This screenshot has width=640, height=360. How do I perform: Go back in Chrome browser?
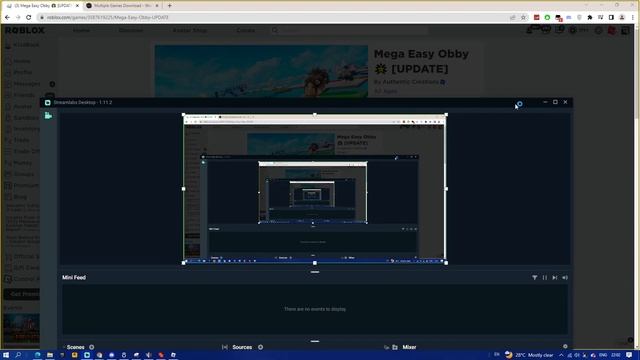(x=7, y=18)
